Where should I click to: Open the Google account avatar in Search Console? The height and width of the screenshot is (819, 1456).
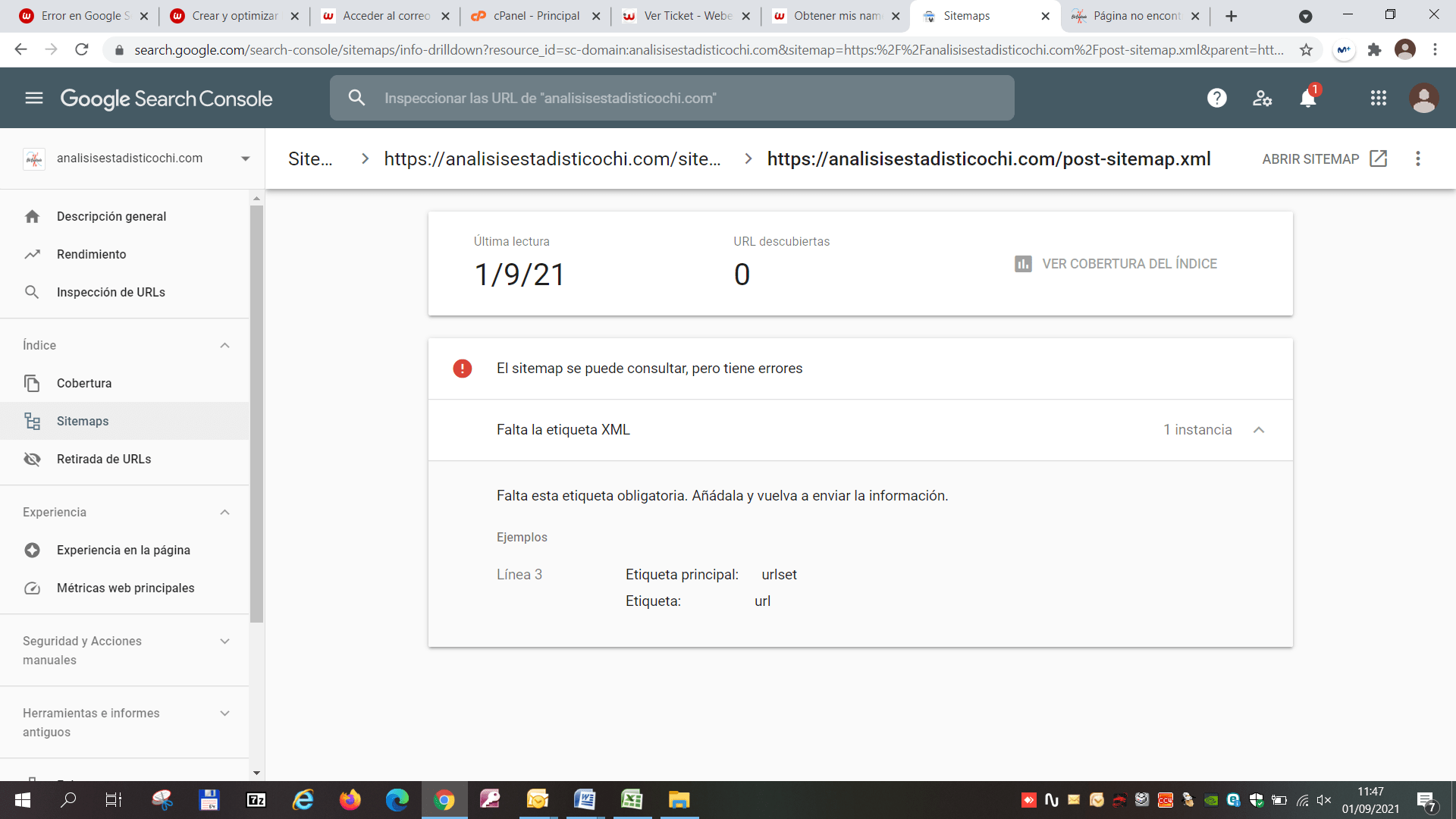coord(1423,98)
